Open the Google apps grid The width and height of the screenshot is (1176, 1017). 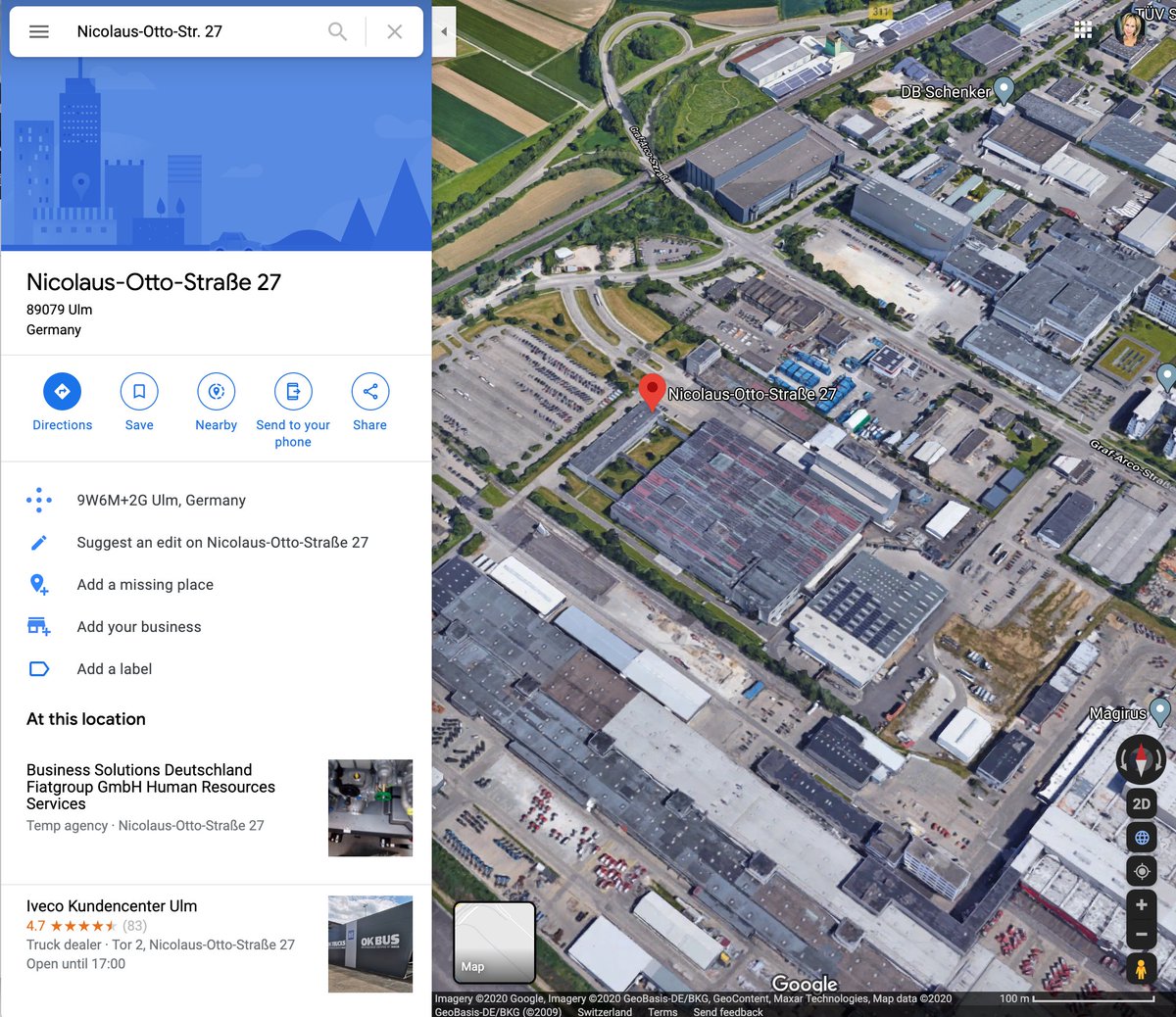pyautogui.click(x=1083, y=29)
